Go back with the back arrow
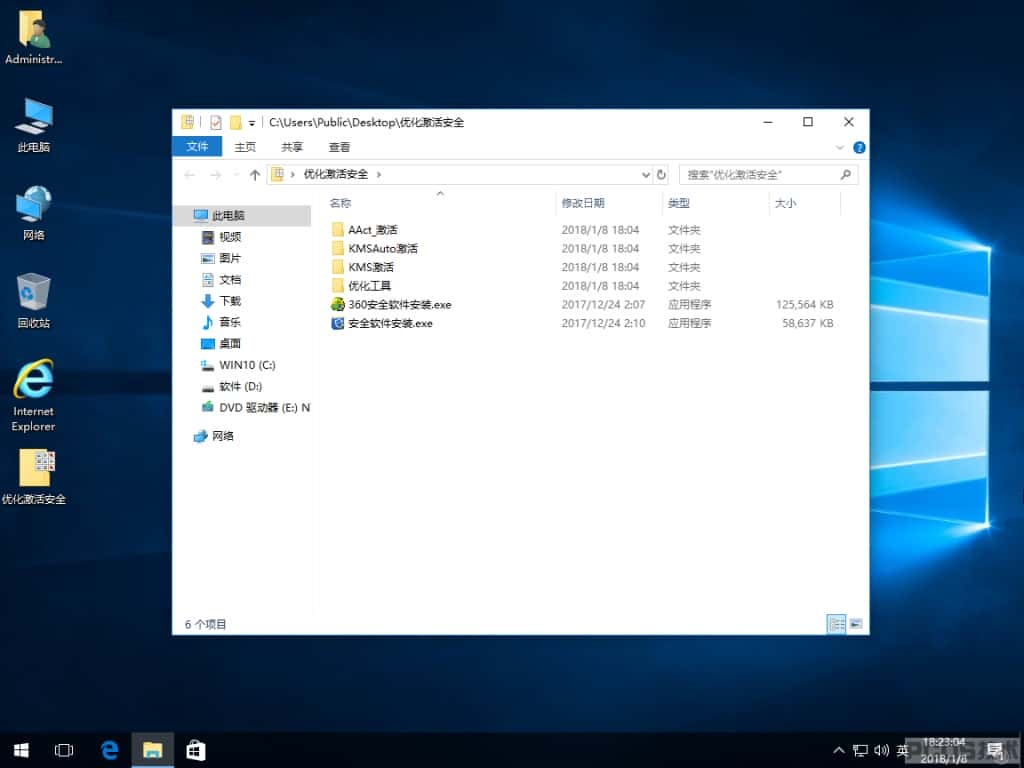The height and width of the screenshot is (768, 1024). tap(190, 174)
